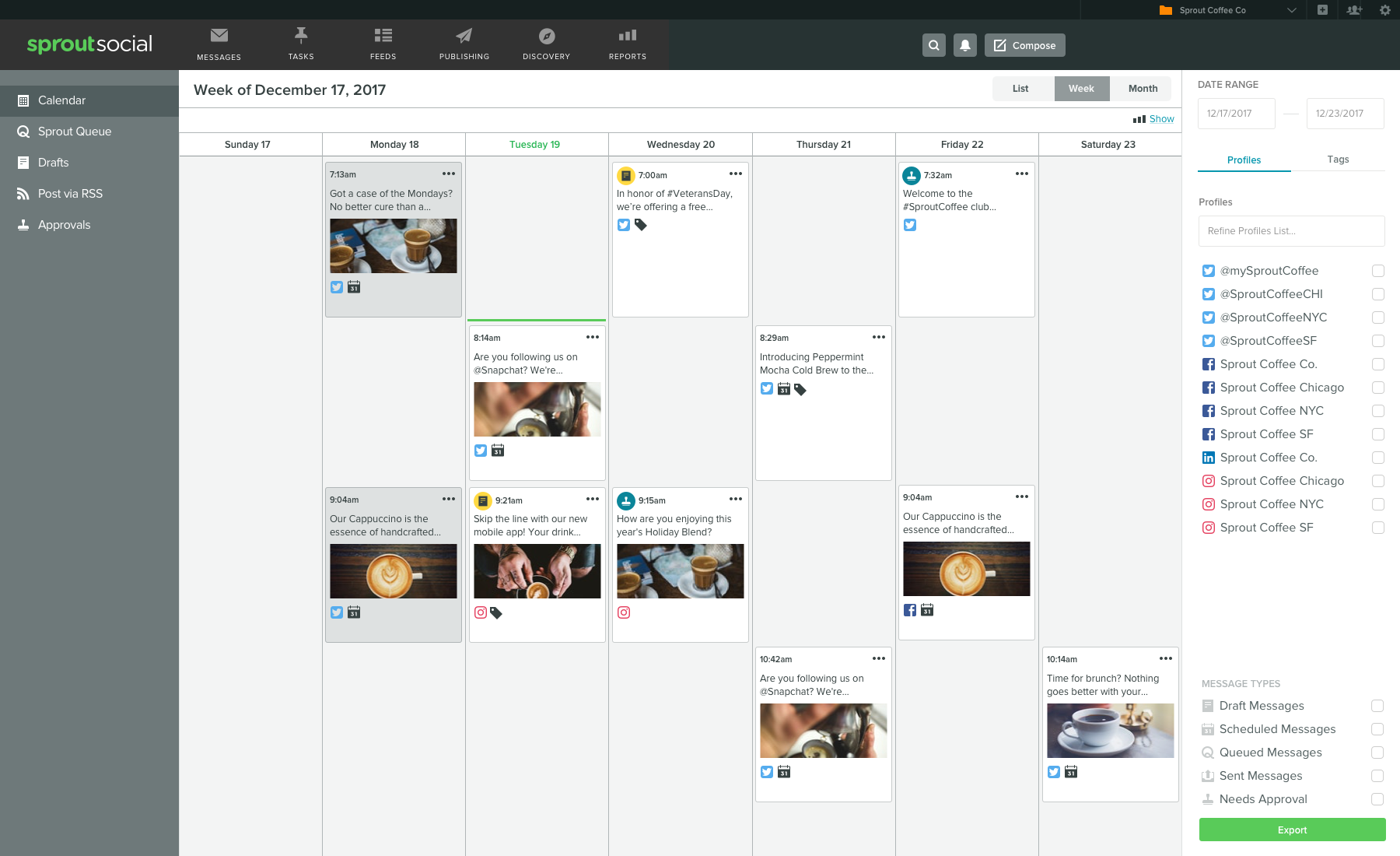The height and width of the screenshot is (856, 1400).
Task: Open the Discovery compass icon
Action: coord(547,36)
